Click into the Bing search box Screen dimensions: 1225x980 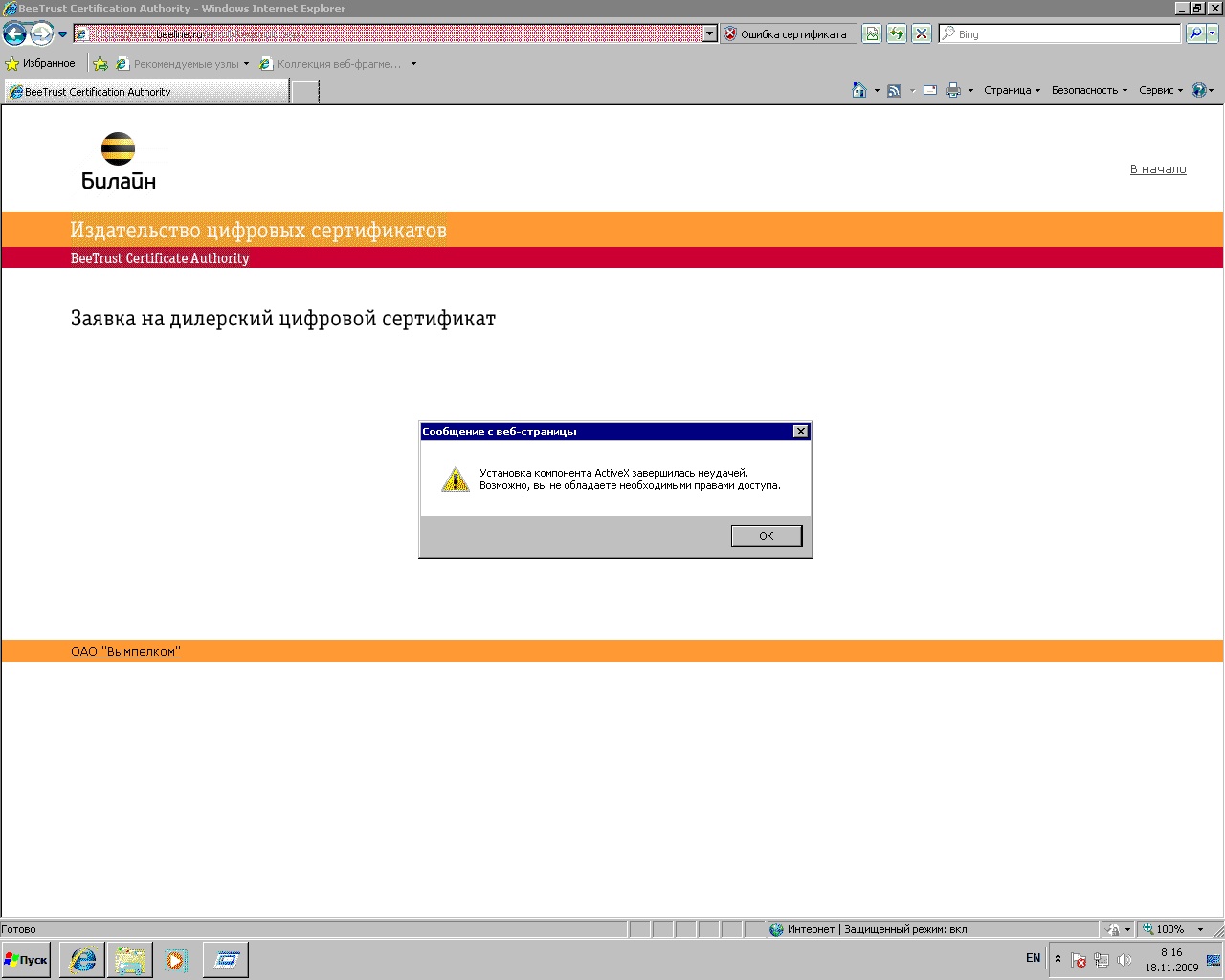tap(1060, 33)
